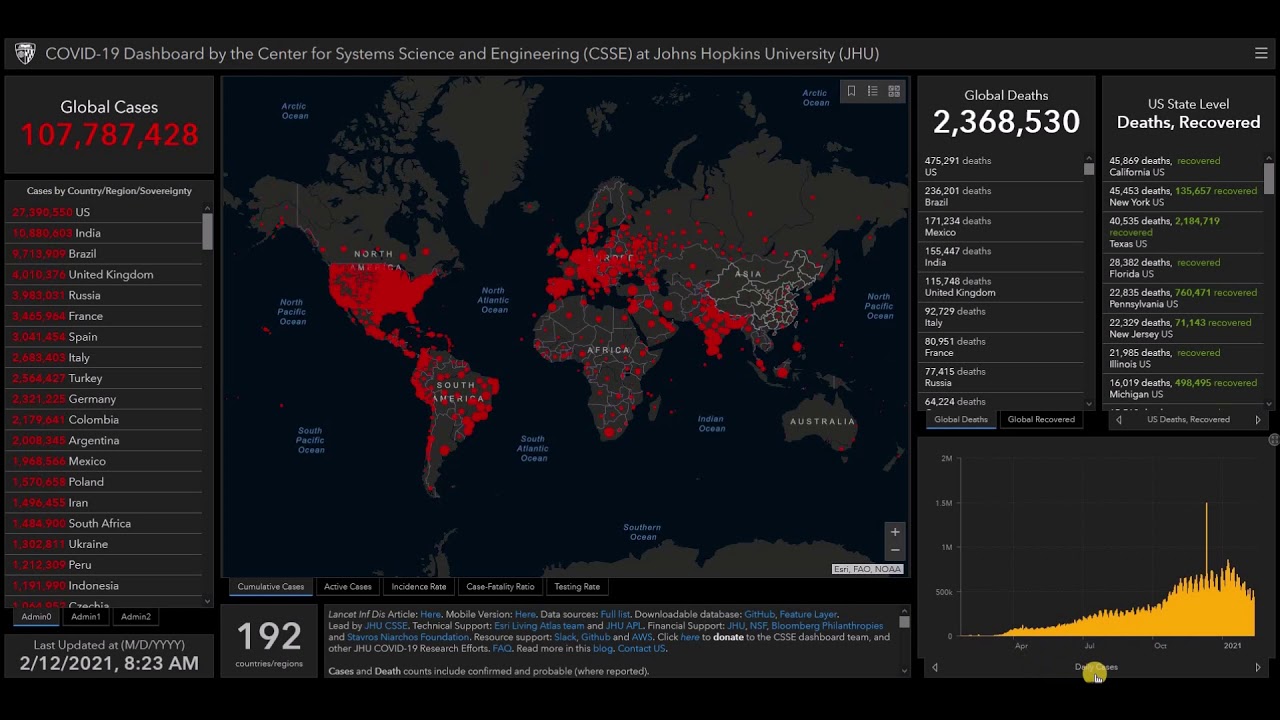Image resolution: width=1280 pixels, height=720 pixels.
Task: Click the country list scrollbar thumb
Action: [208, 231]
